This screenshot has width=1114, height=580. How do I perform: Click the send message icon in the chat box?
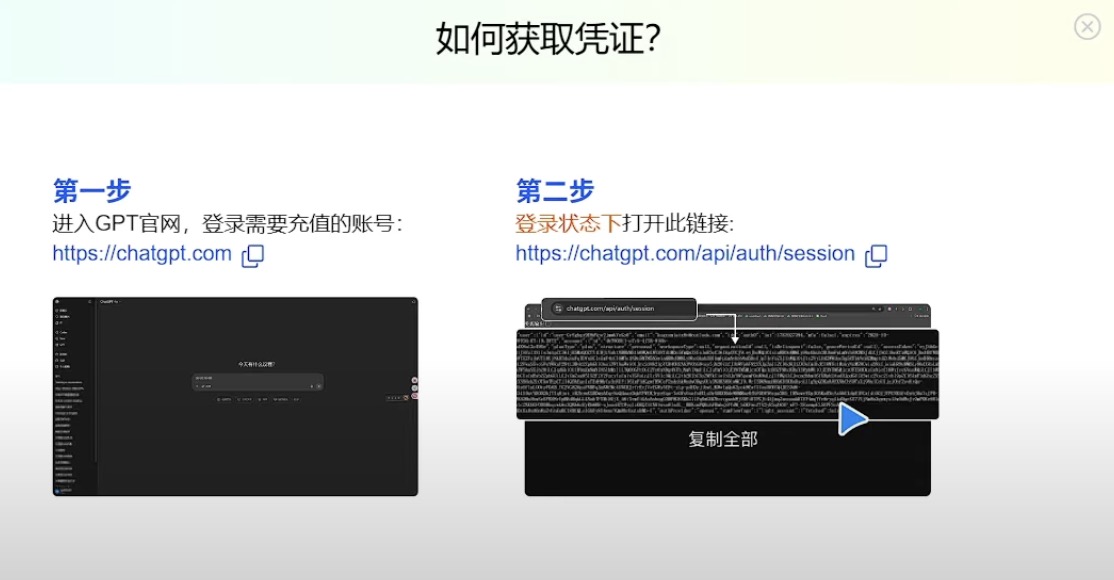click(319, 386)
